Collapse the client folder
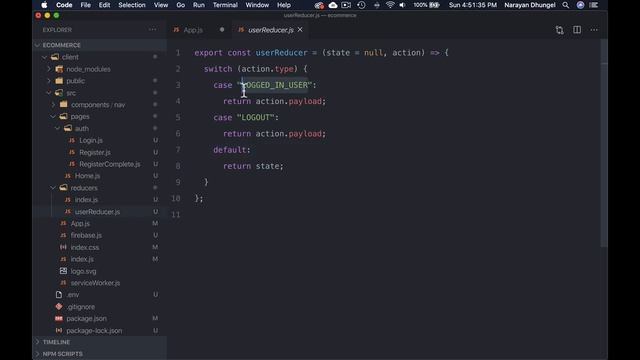The height and width of the screenshot is (360, 640). point(44,57)
